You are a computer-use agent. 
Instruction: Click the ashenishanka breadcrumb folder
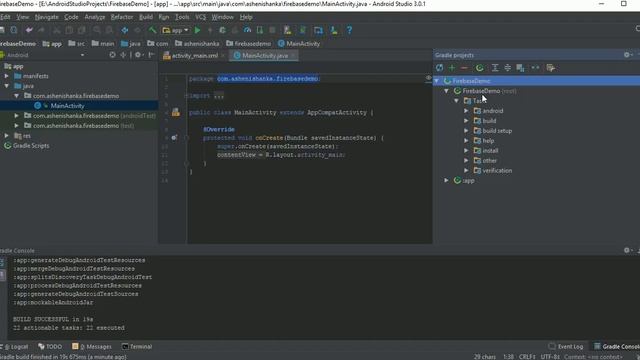tap(197, 44)
